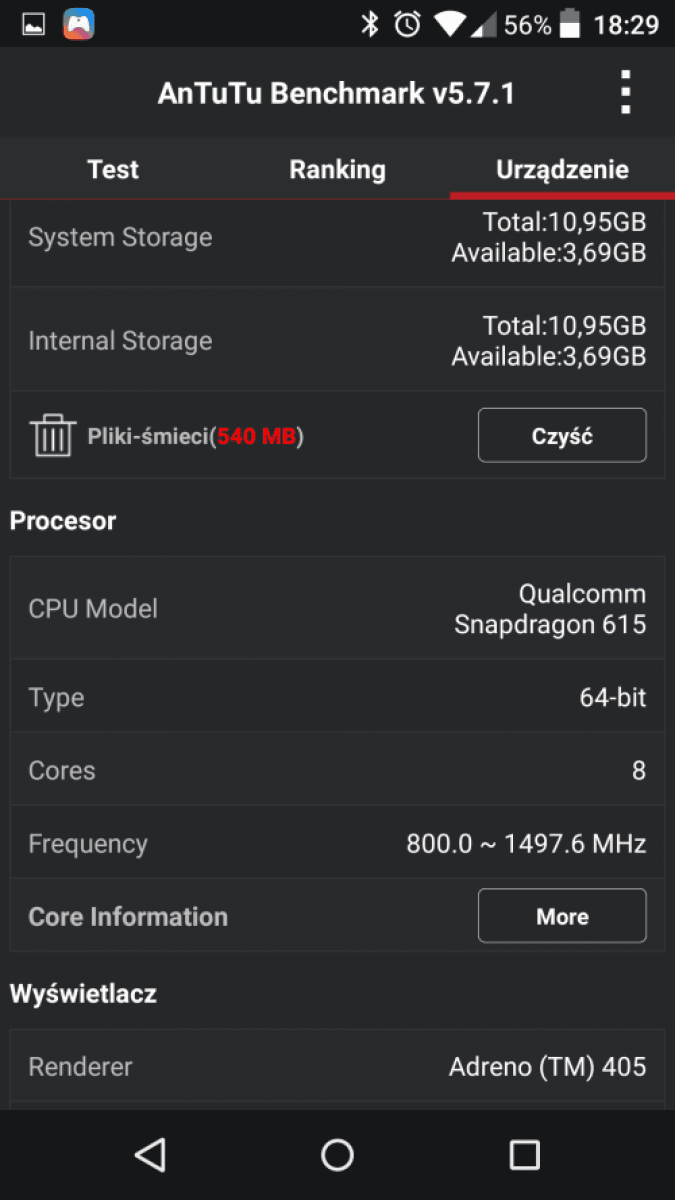Switch to the Test tab

pos(113,169)
